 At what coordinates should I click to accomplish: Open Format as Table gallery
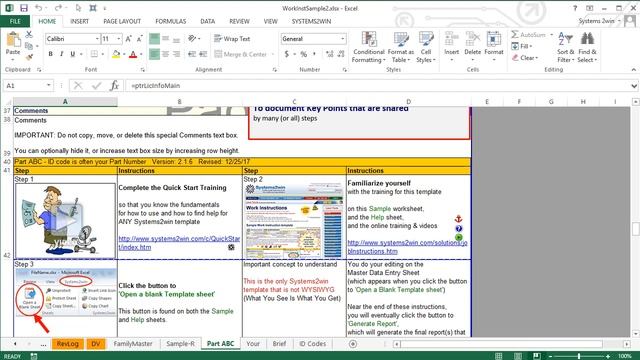(400, 47)
